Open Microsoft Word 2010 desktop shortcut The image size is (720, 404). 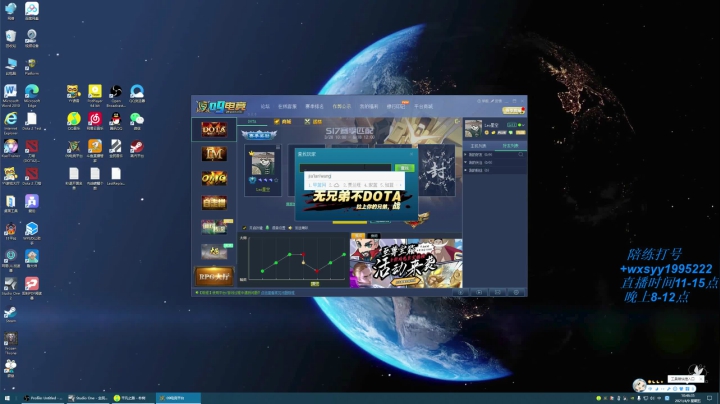10,95
